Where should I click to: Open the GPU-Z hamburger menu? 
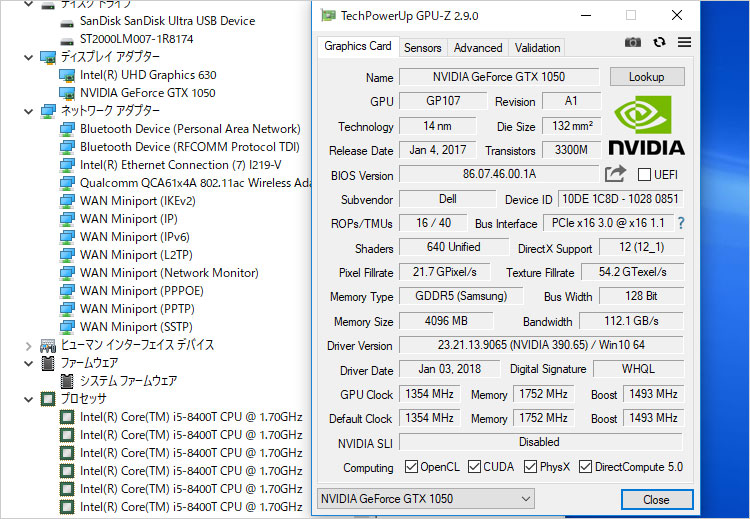pyautogui.click(x=684, y=43)
